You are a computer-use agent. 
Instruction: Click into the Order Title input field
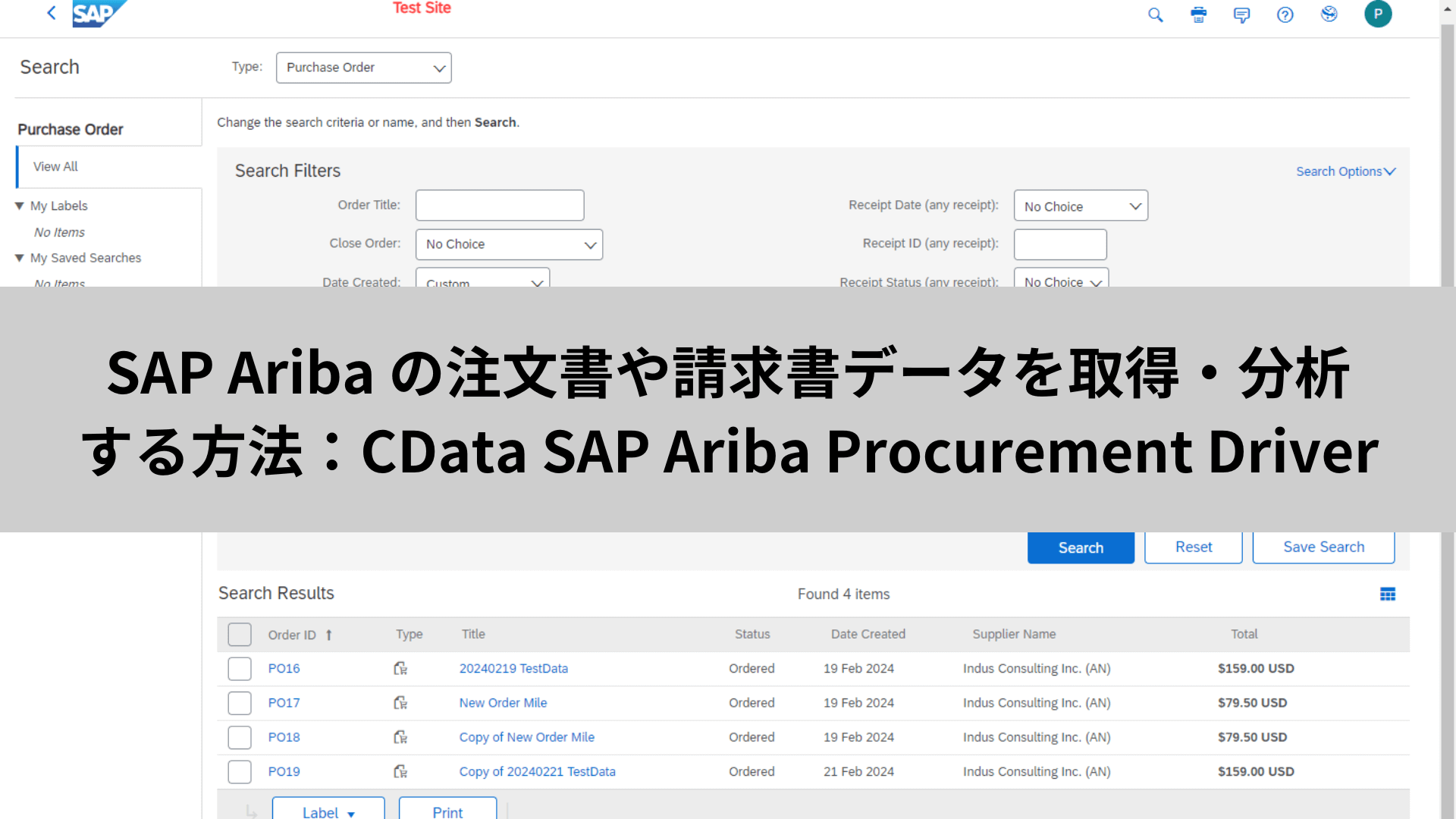500,205
